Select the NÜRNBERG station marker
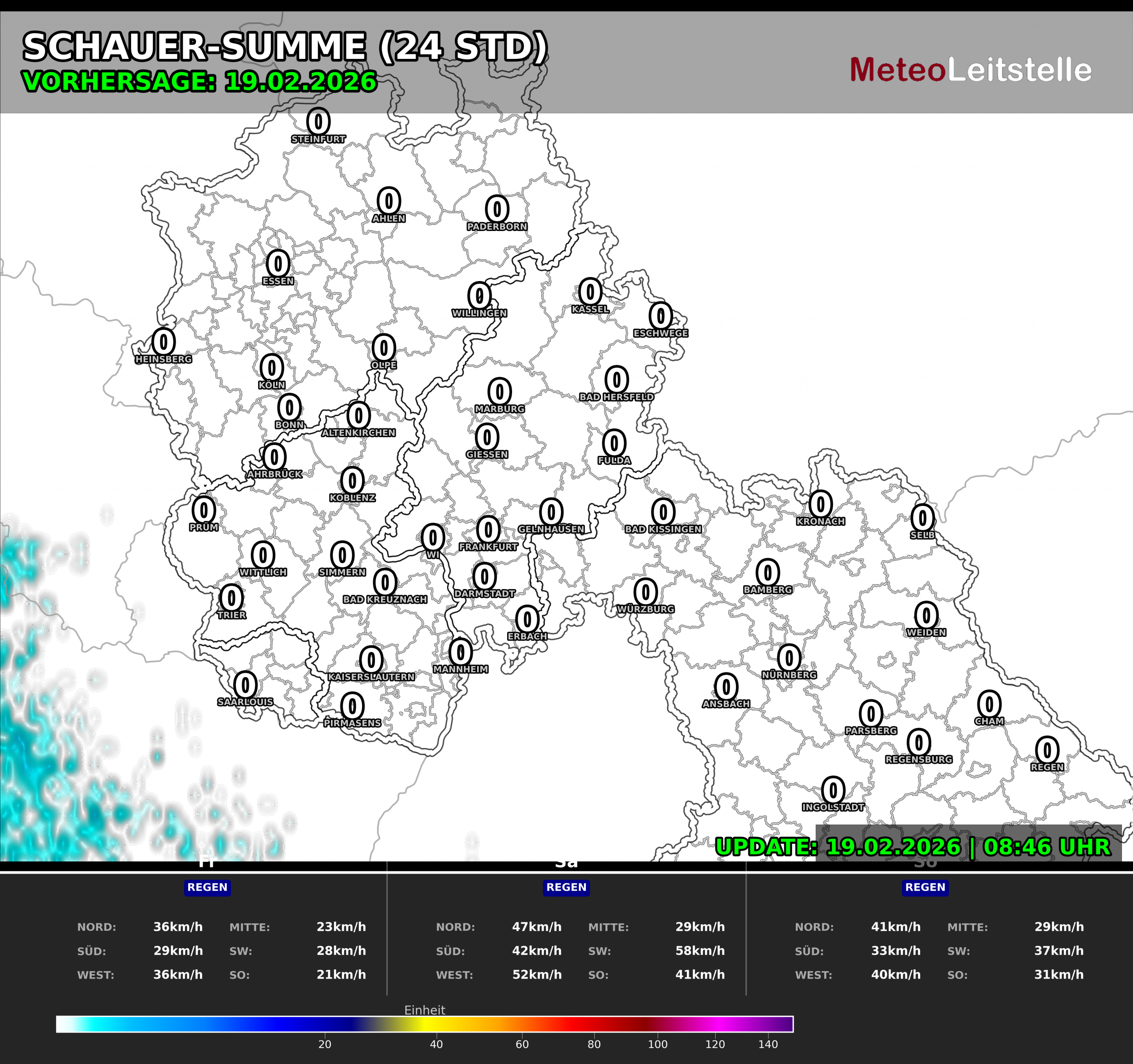The width and height of the screenshot is (1133, 1064). (x=789, y=658)
